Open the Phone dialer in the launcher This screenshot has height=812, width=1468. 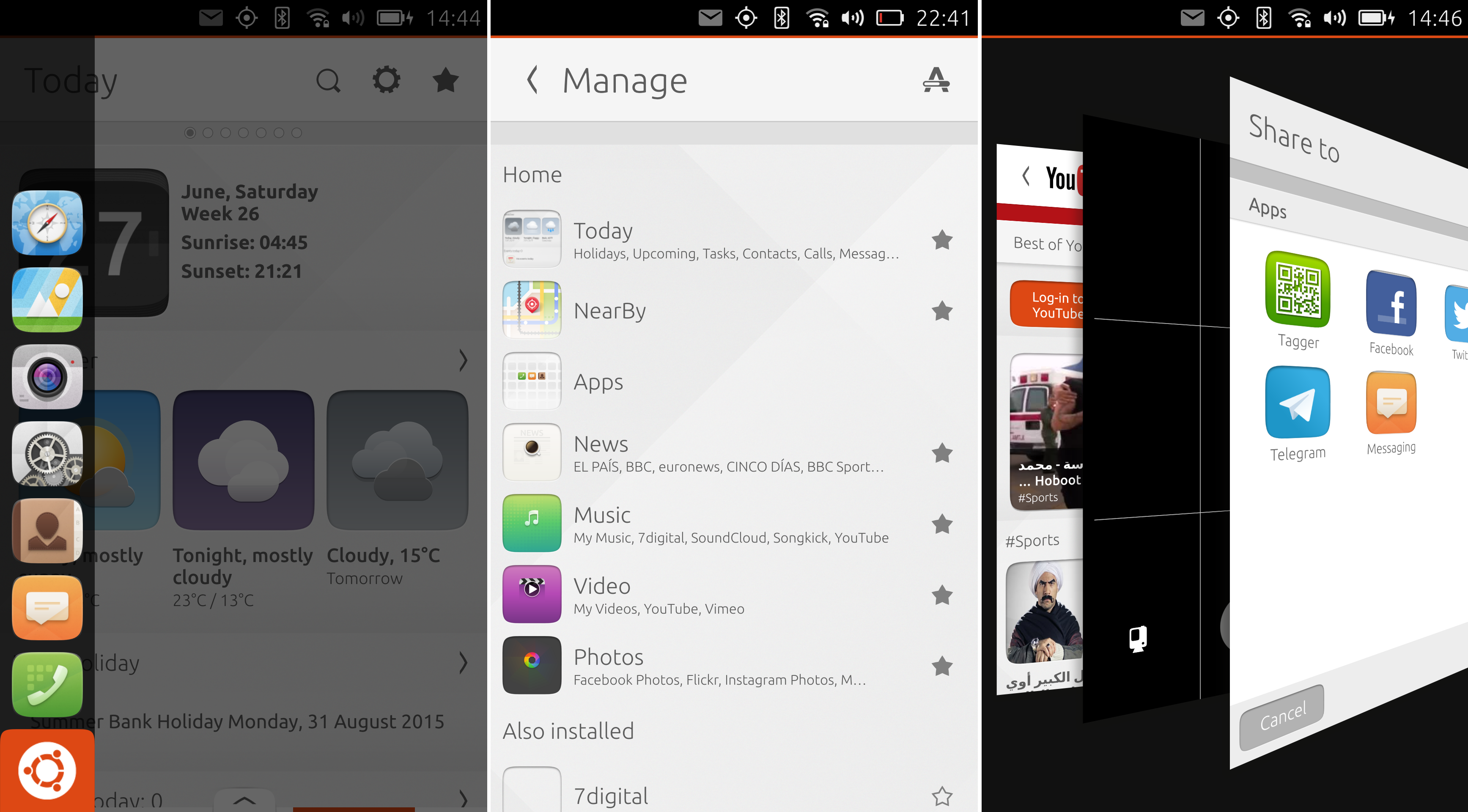coord(47,684)
